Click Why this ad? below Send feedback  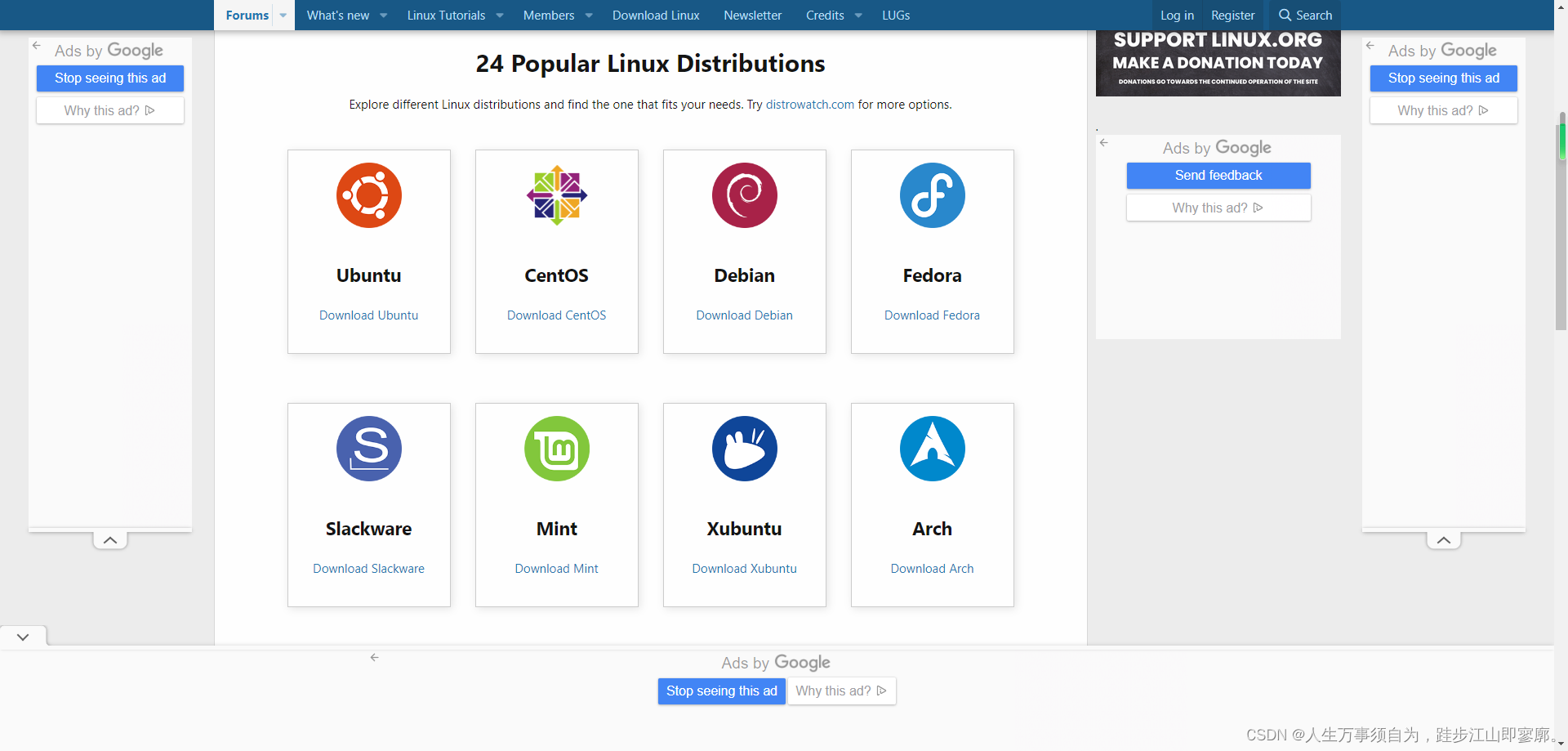point(1218,208)
